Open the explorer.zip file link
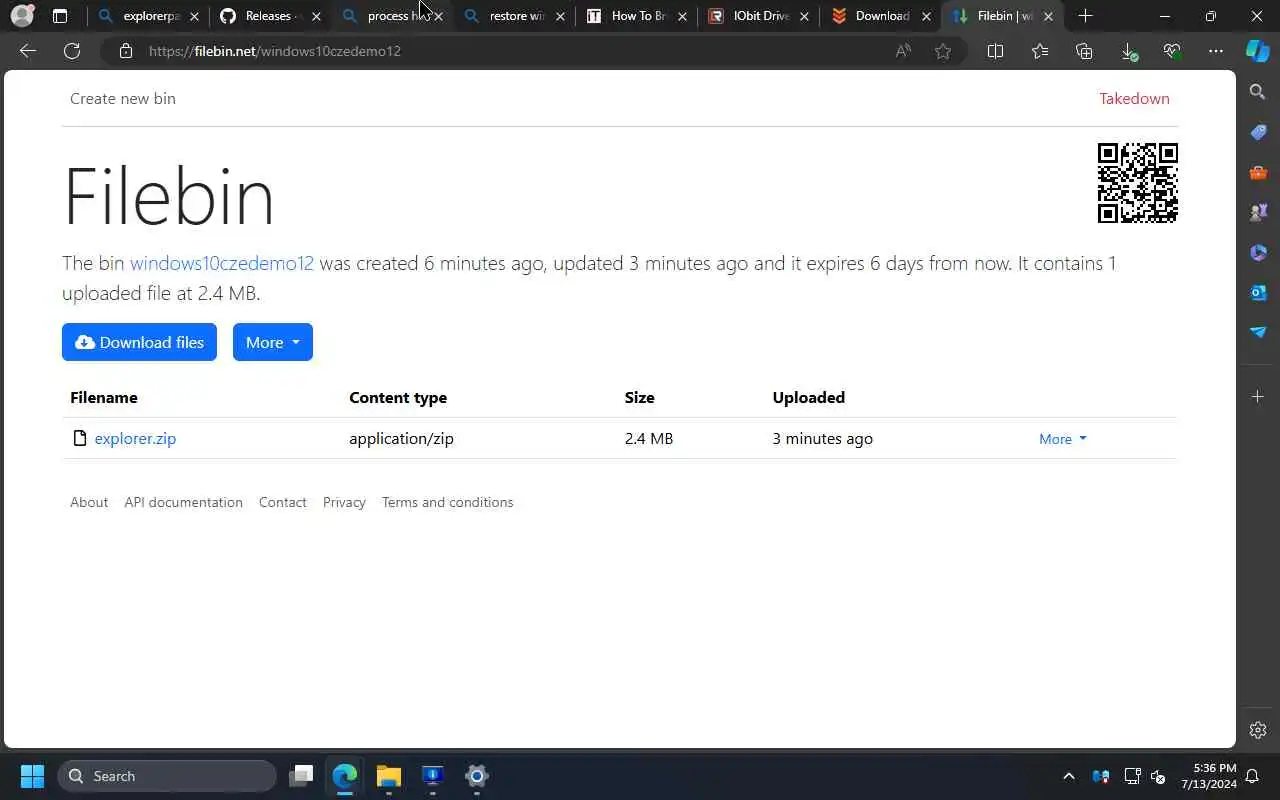The height and width of the screenshot is (800, 1280). [x=135, y=438]
